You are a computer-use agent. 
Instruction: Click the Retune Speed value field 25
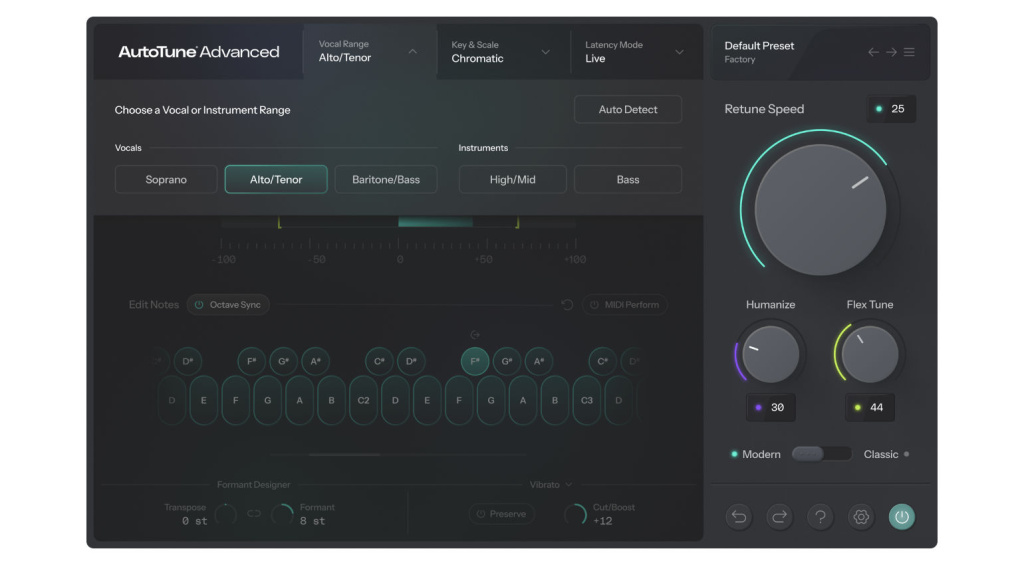coord(891,109)
